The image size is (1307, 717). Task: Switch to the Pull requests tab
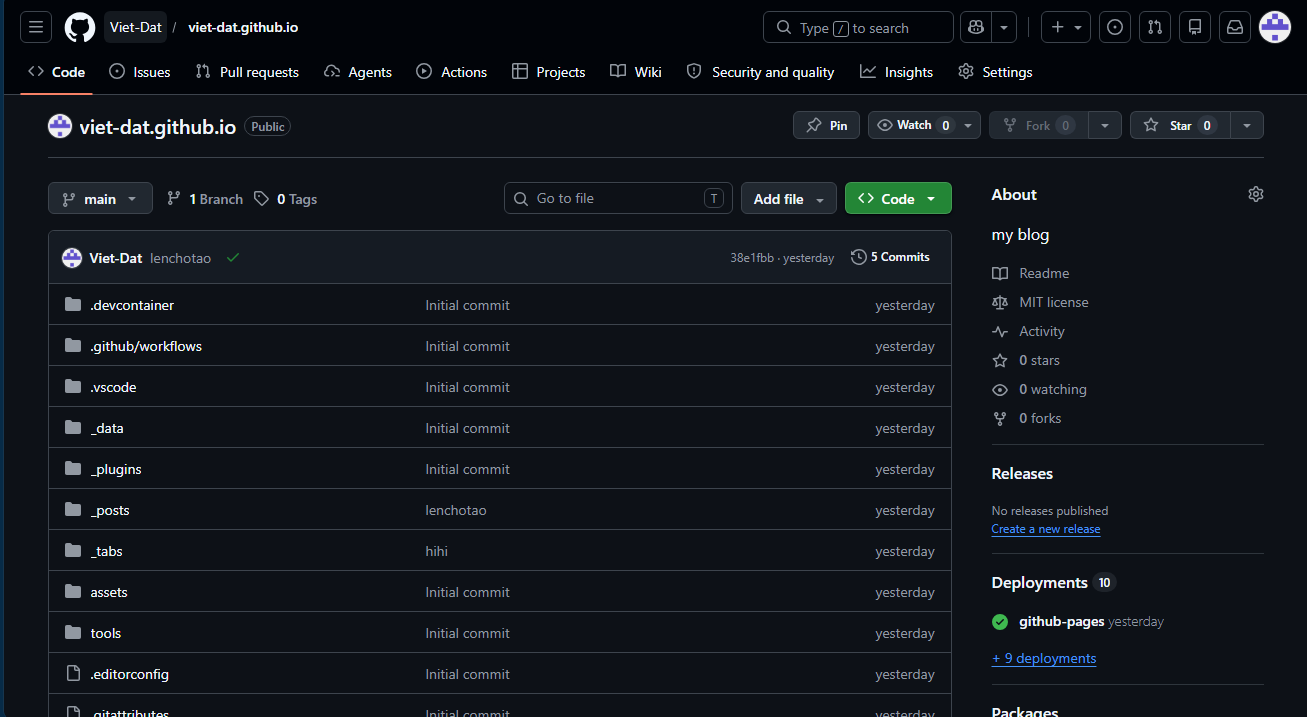tap(247, 72)
